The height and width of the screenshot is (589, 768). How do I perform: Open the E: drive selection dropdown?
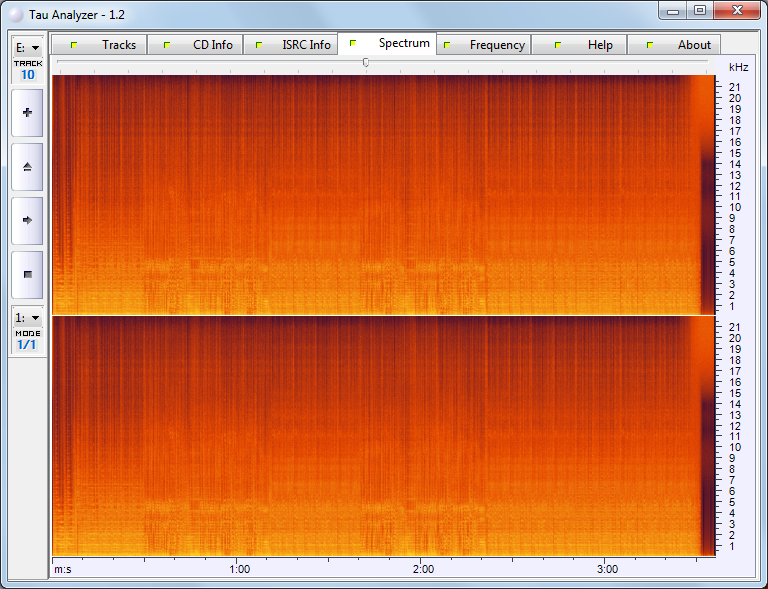pos(28,47)
